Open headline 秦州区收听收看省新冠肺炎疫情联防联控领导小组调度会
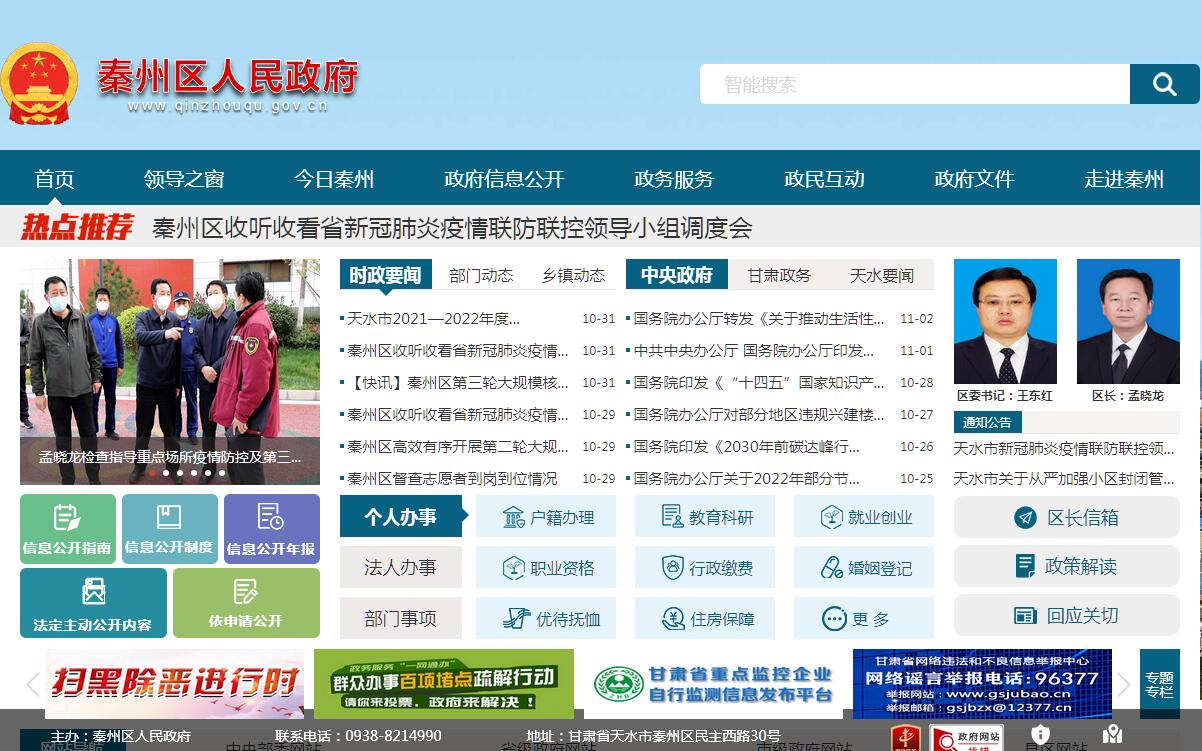 click(451, 228)
